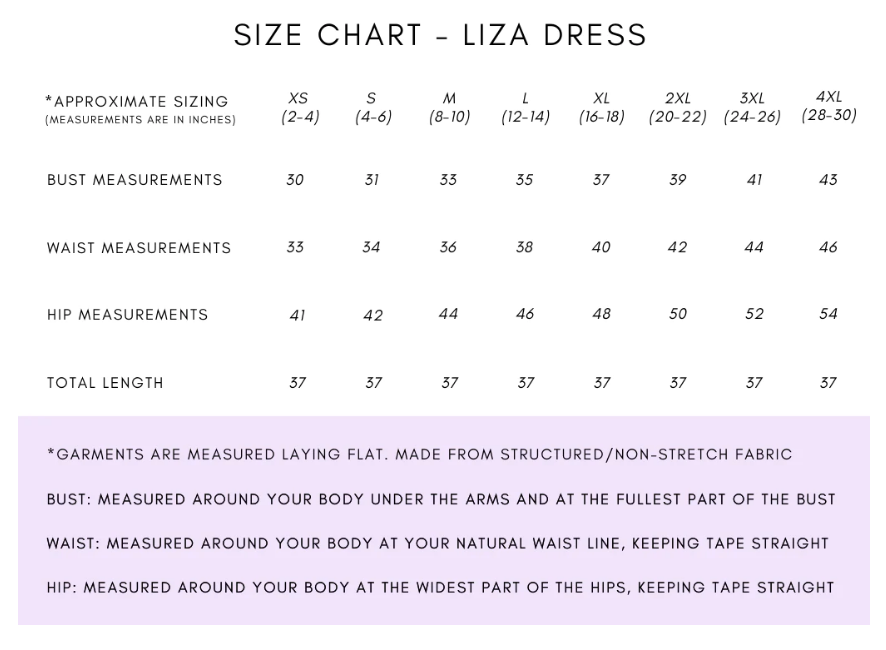886x650 pixels.
Task: Select waist value 38 for size L
Action: coord(525,247)
